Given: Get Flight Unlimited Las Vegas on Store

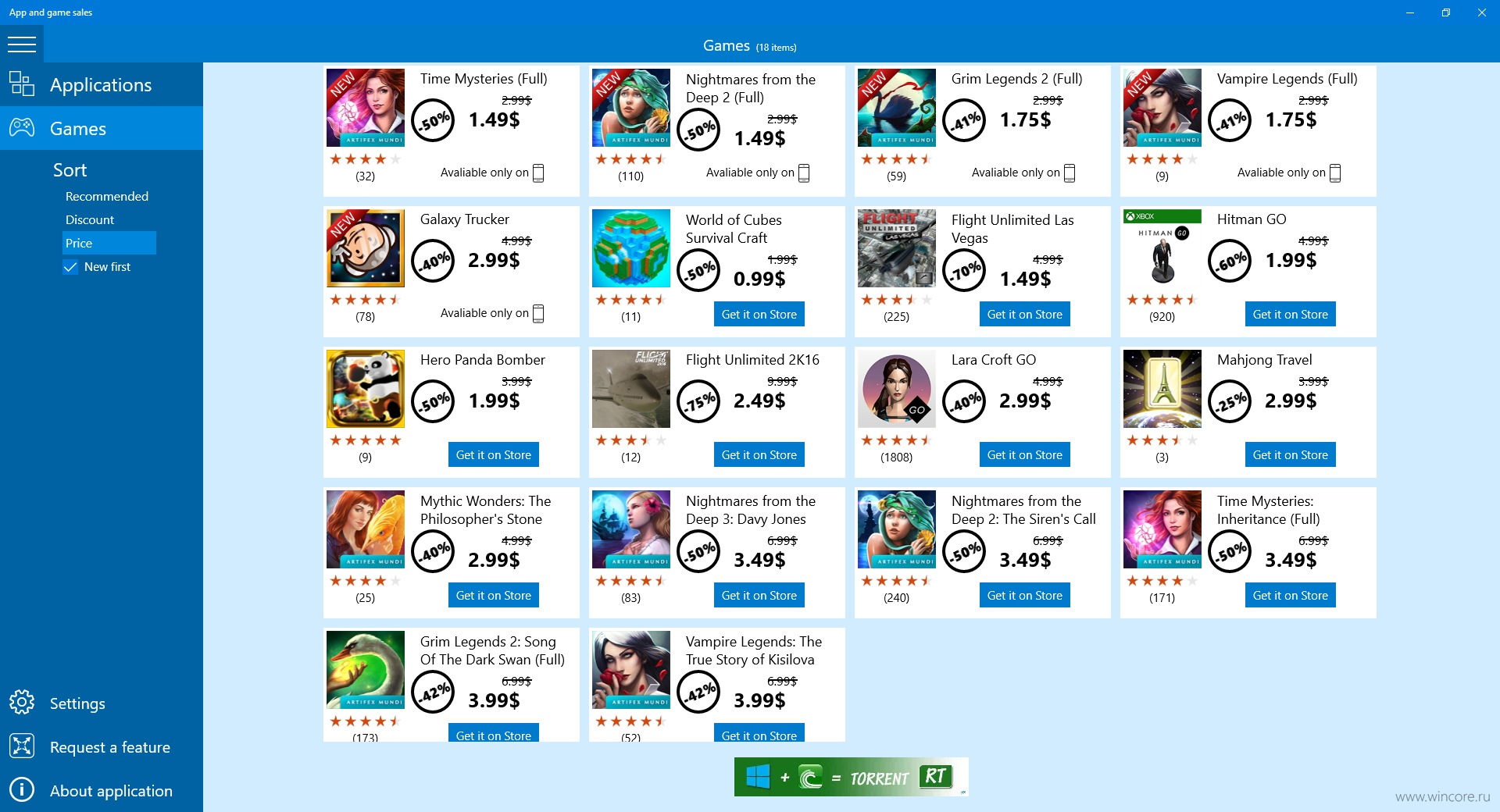Looking at the screenshot, I should click(x=1024, y=314).
